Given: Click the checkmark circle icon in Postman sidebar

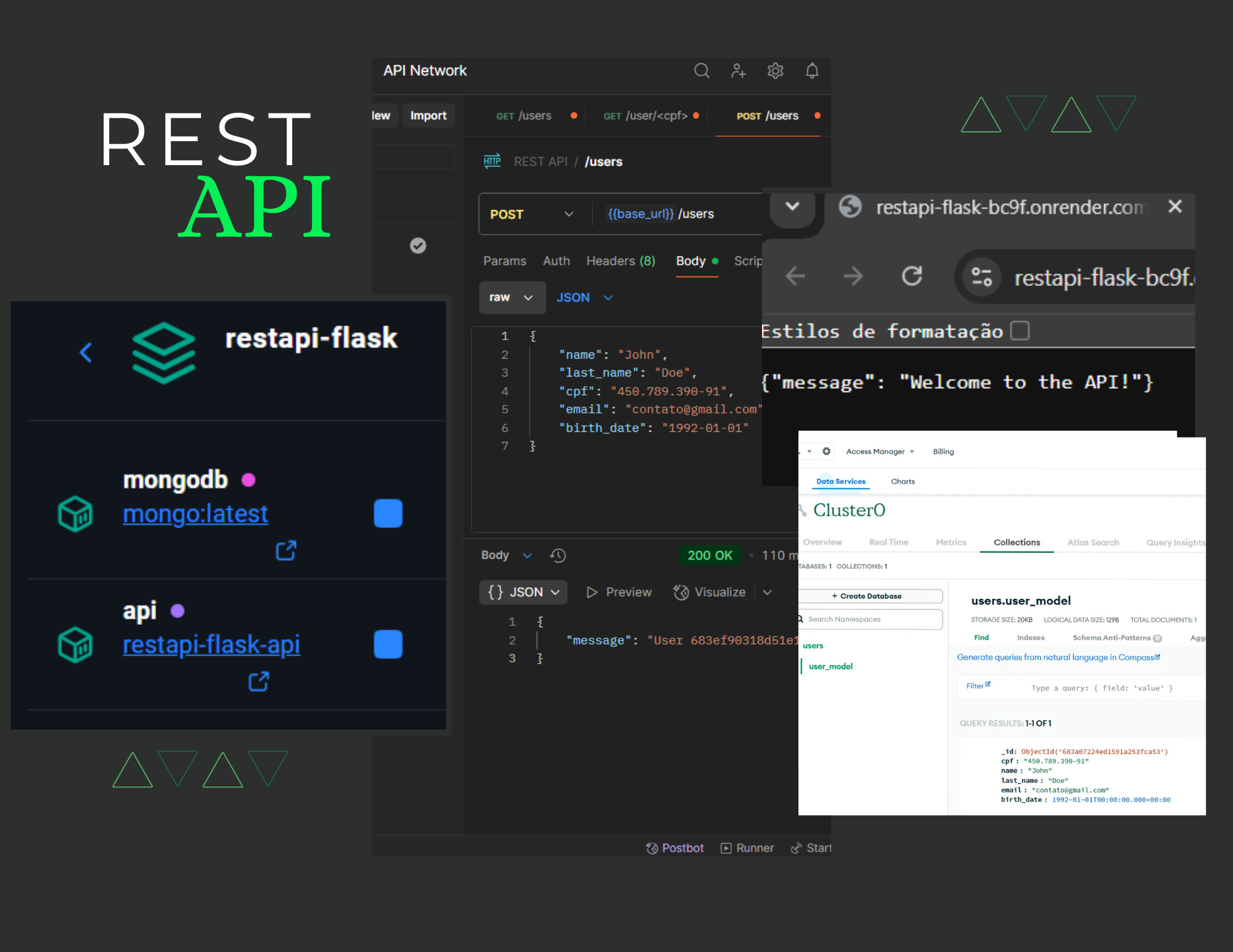Looking at the screenshot, I should (x=418, y=245).
